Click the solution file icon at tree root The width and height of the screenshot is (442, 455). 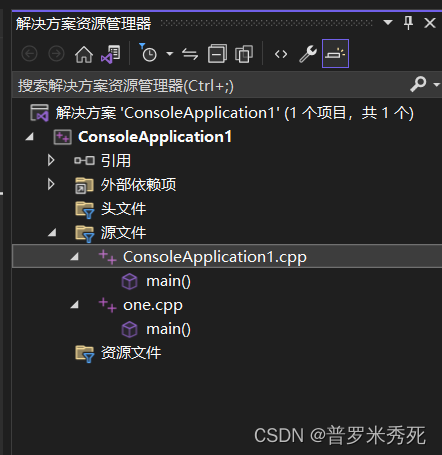tap(39, 113)
